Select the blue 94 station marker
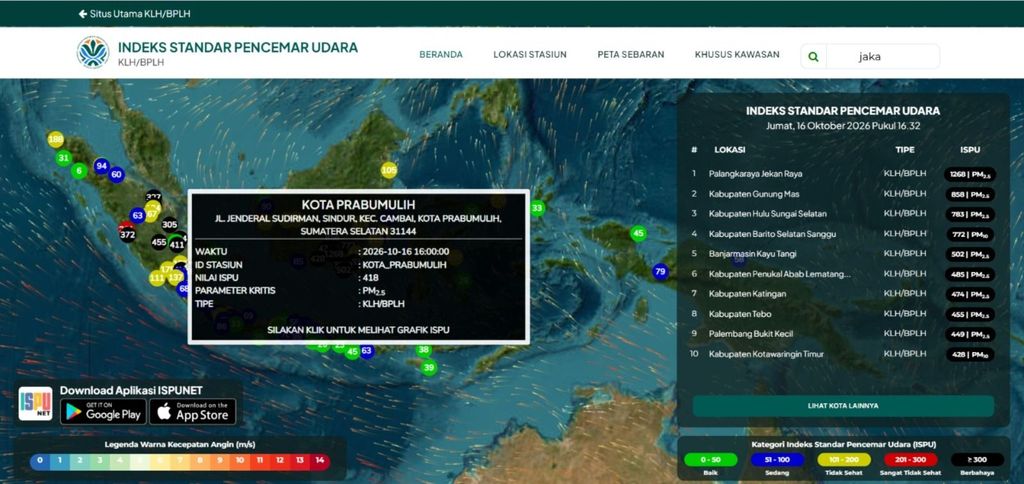Viewport: 1024px width, 484px height. click(x=101, y=166)
